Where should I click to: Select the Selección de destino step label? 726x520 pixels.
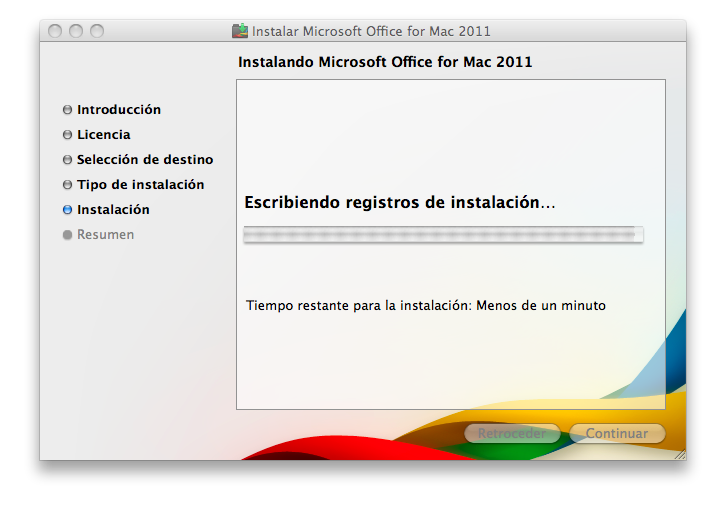pyautogui.click(x=145, y=160)
